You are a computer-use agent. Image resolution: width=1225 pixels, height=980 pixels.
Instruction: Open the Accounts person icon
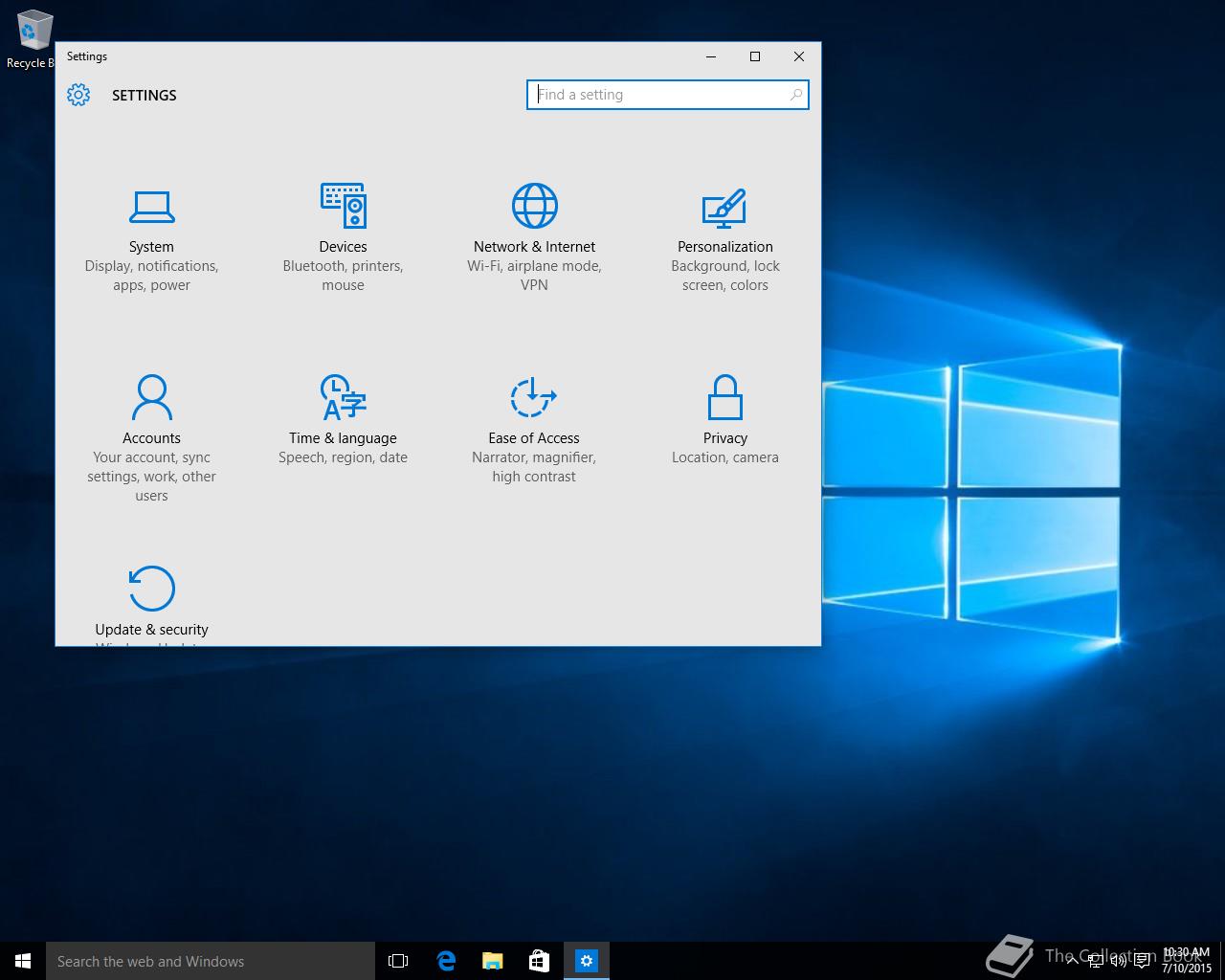pyautogui.click(x=151, y=397)
